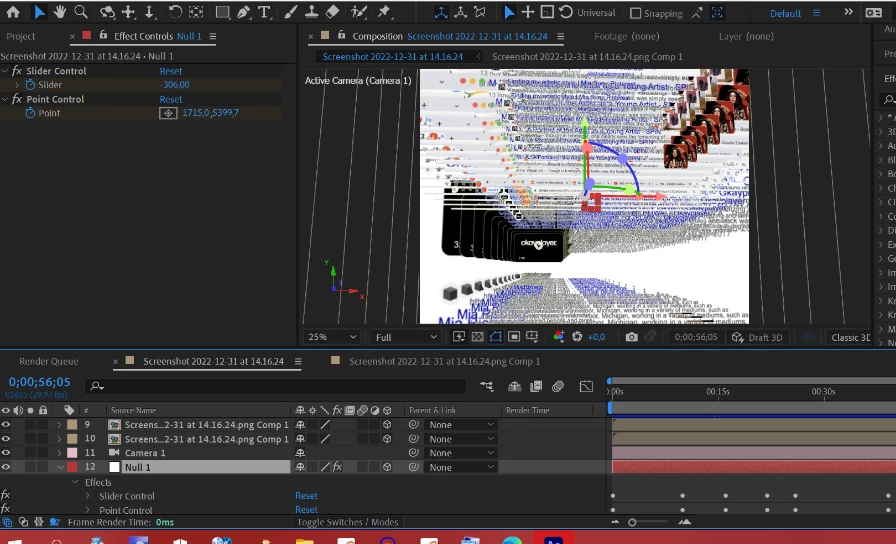The height and width of the screenshot is (544, 896).
Task: Select the Hand tool
Action: point(59,12)
